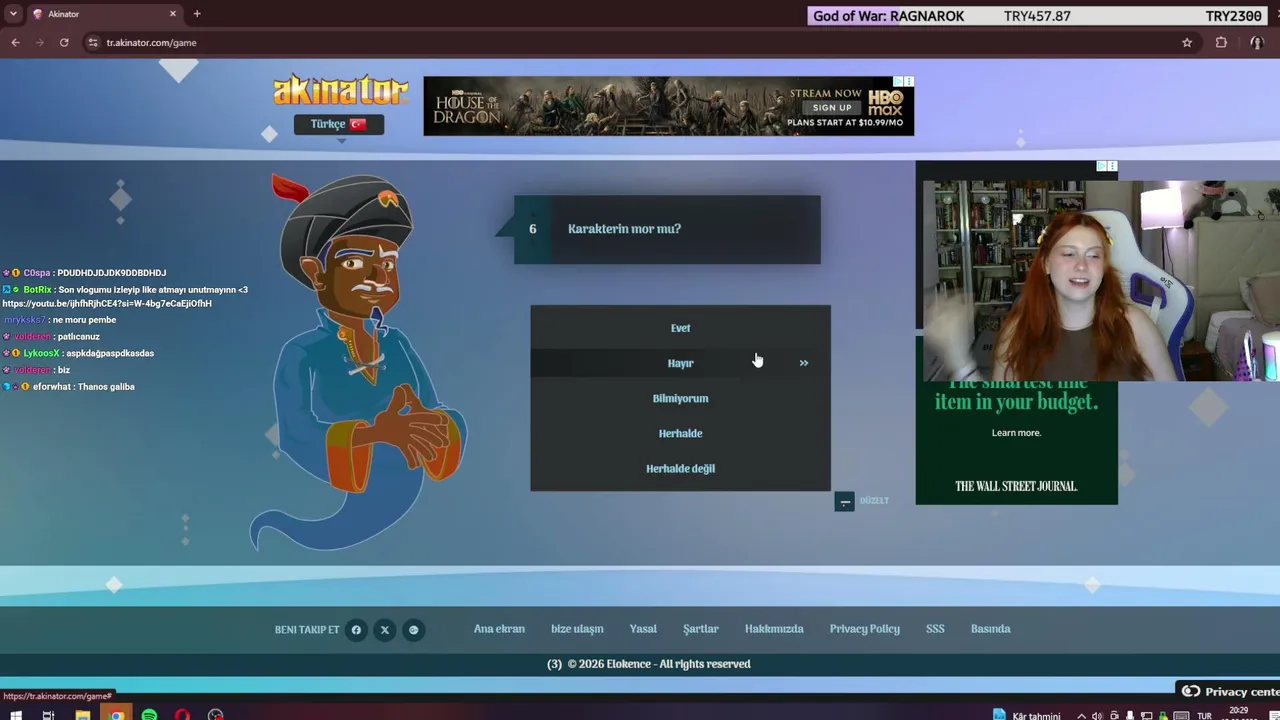Viewport: 1280px width, 720px height.
Task: Click "Learn more." in the Wall Street Journal ad
Action: tap(1016, 433)
